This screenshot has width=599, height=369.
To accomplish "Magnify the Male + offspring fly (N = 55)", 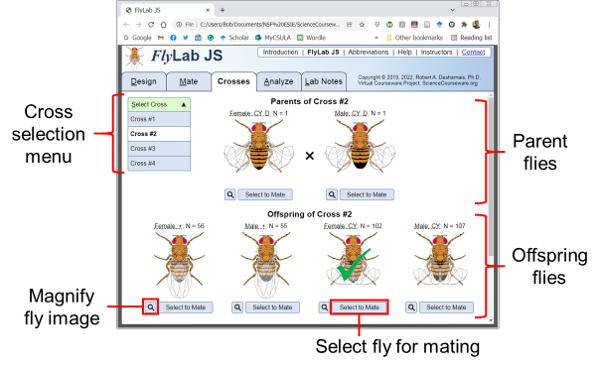I will (238, 307).
